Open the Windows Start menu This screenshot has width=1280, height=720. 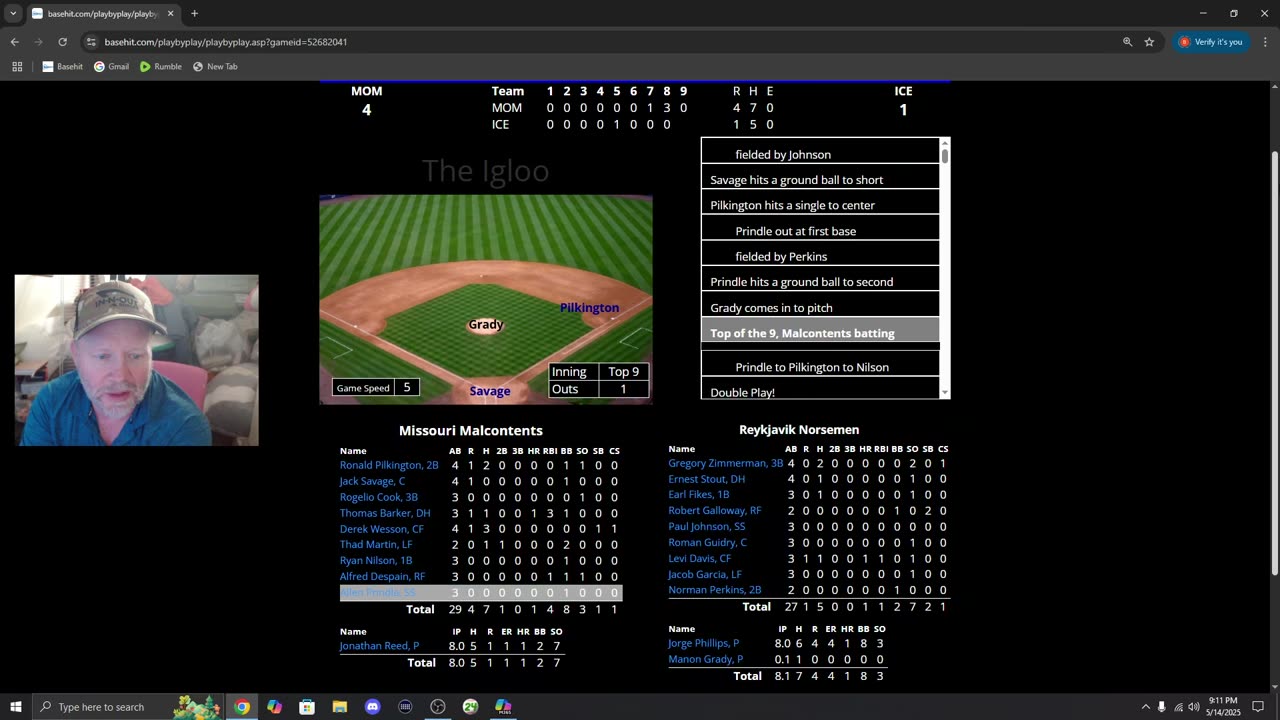click(x=16, y=707)
